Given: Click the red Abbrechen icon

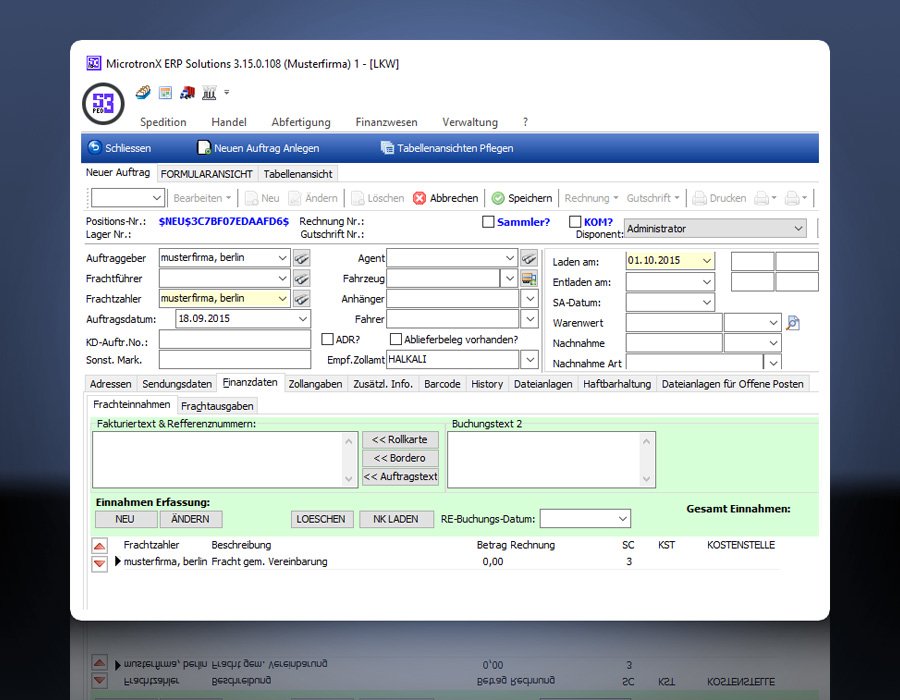Looking at the screenshot, I should (420, 198).
